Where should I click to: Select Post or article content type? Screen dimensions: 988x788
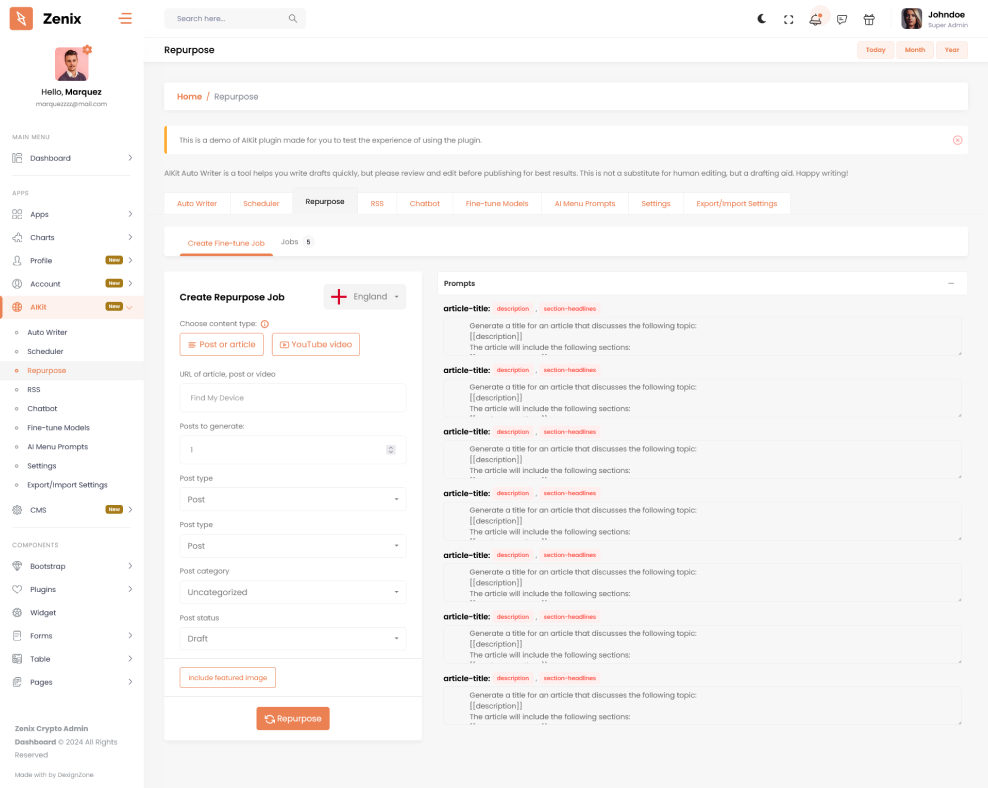pyautogui.click(x=222, y=345)
